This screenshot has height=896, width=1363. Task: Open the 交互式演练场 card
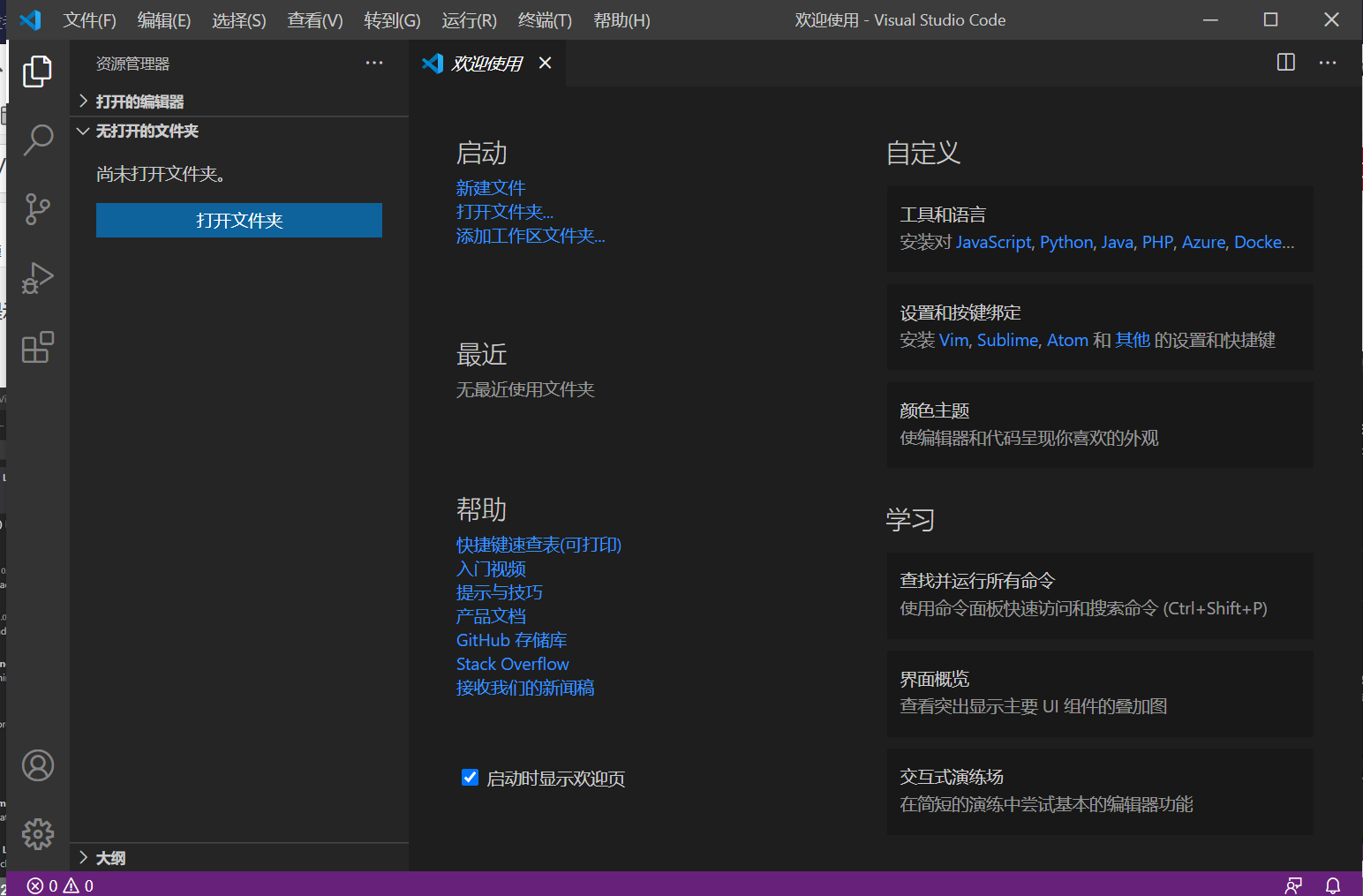tap(1100, 791)
